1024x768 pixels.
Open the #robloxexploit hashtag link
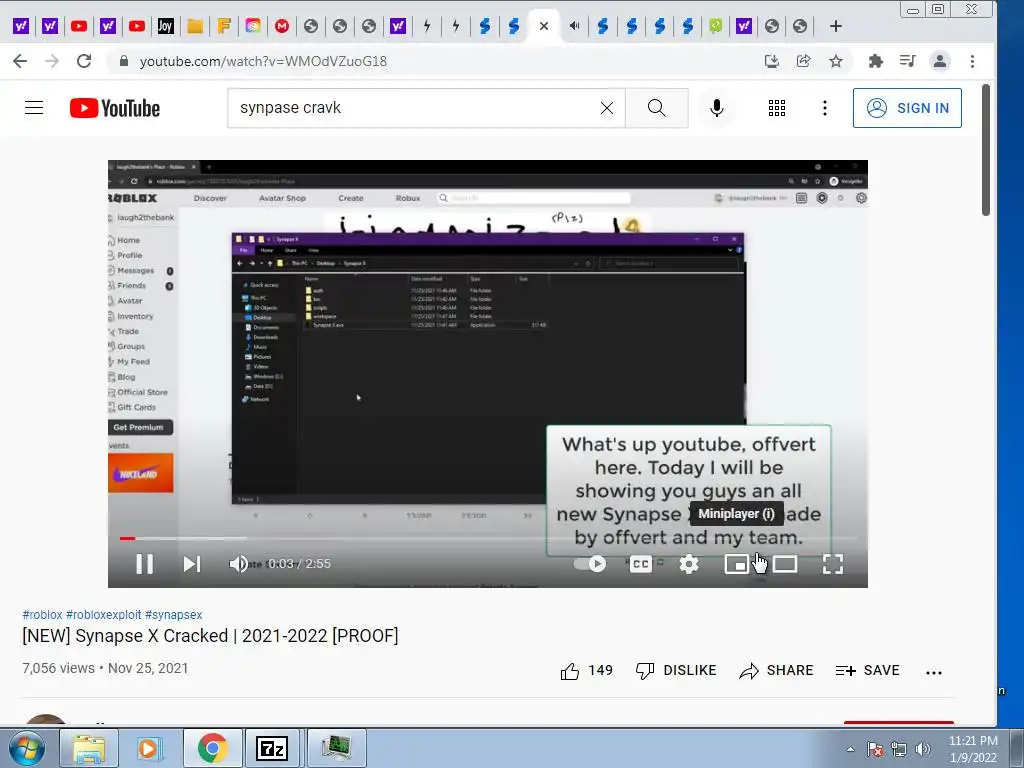point(103,615)
